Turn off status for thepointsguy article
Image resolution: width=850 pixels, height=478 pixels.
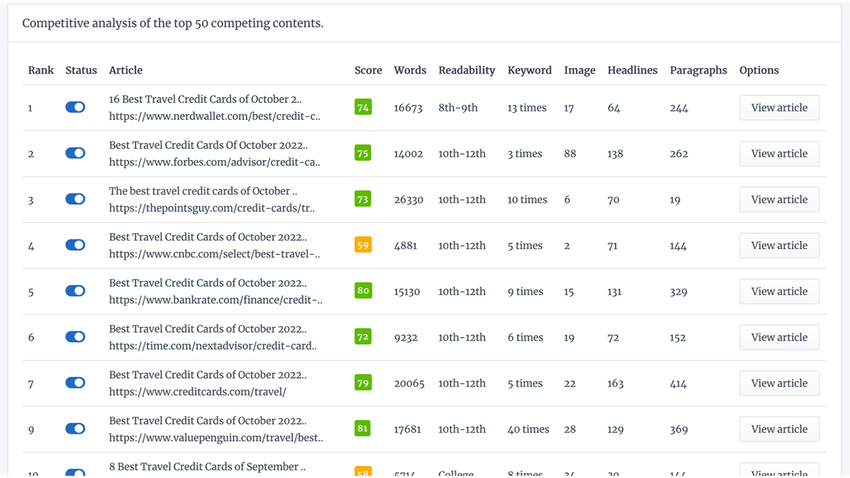75,200
